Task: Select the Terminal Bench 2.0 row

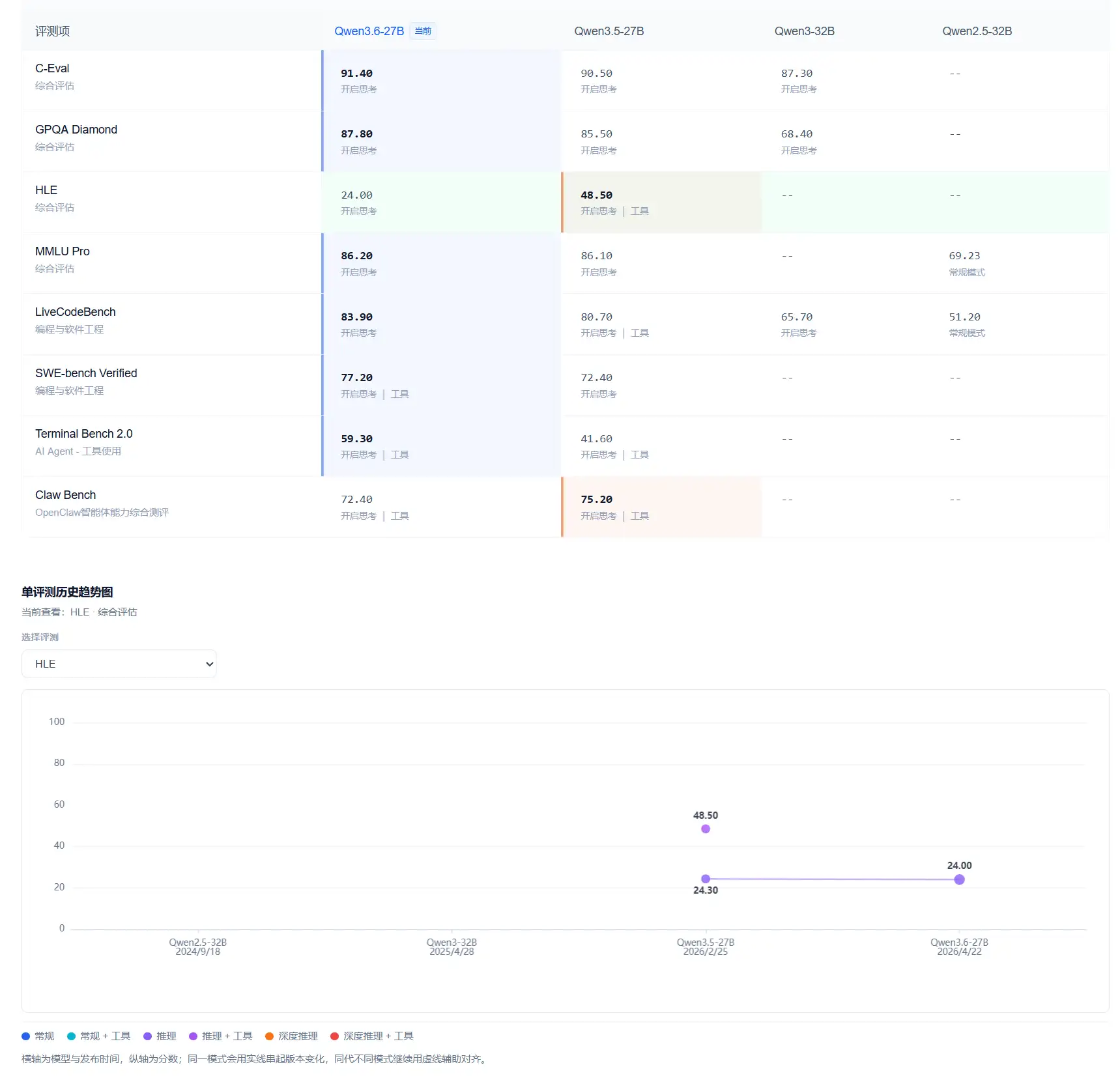Action: 83,434
